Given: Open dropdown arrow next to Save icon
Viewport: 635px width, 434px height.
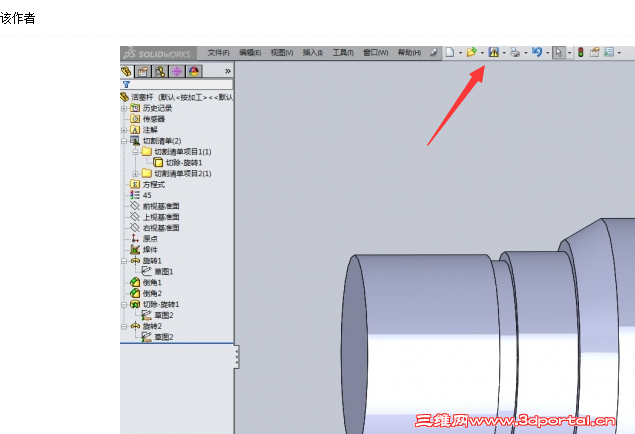Looking at the screenshot, I should point(504,53).
